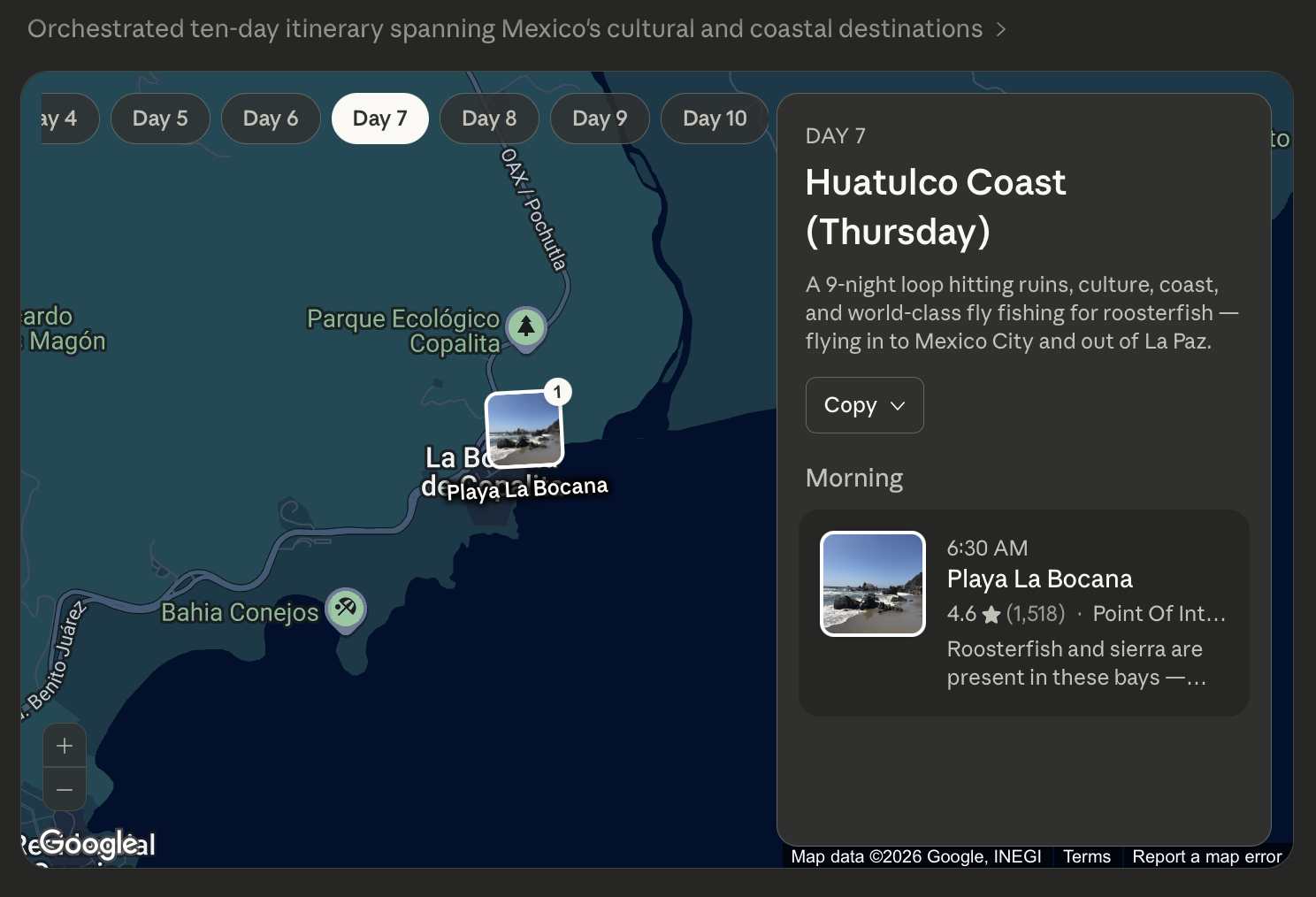Click the Parque Ecológico Copalita tree pin
This screenshot has width=1316, height=897.
526,327
